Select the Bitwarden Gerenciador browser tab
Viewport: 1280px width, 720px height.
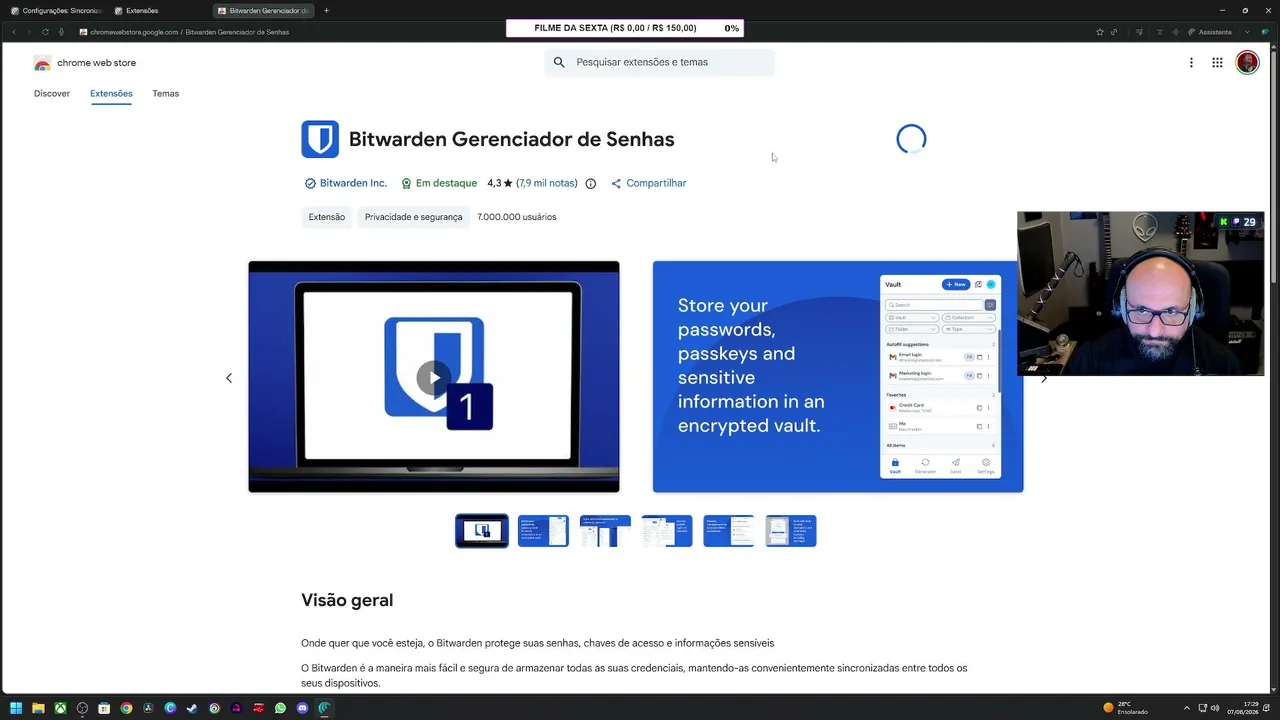[264, 11]
